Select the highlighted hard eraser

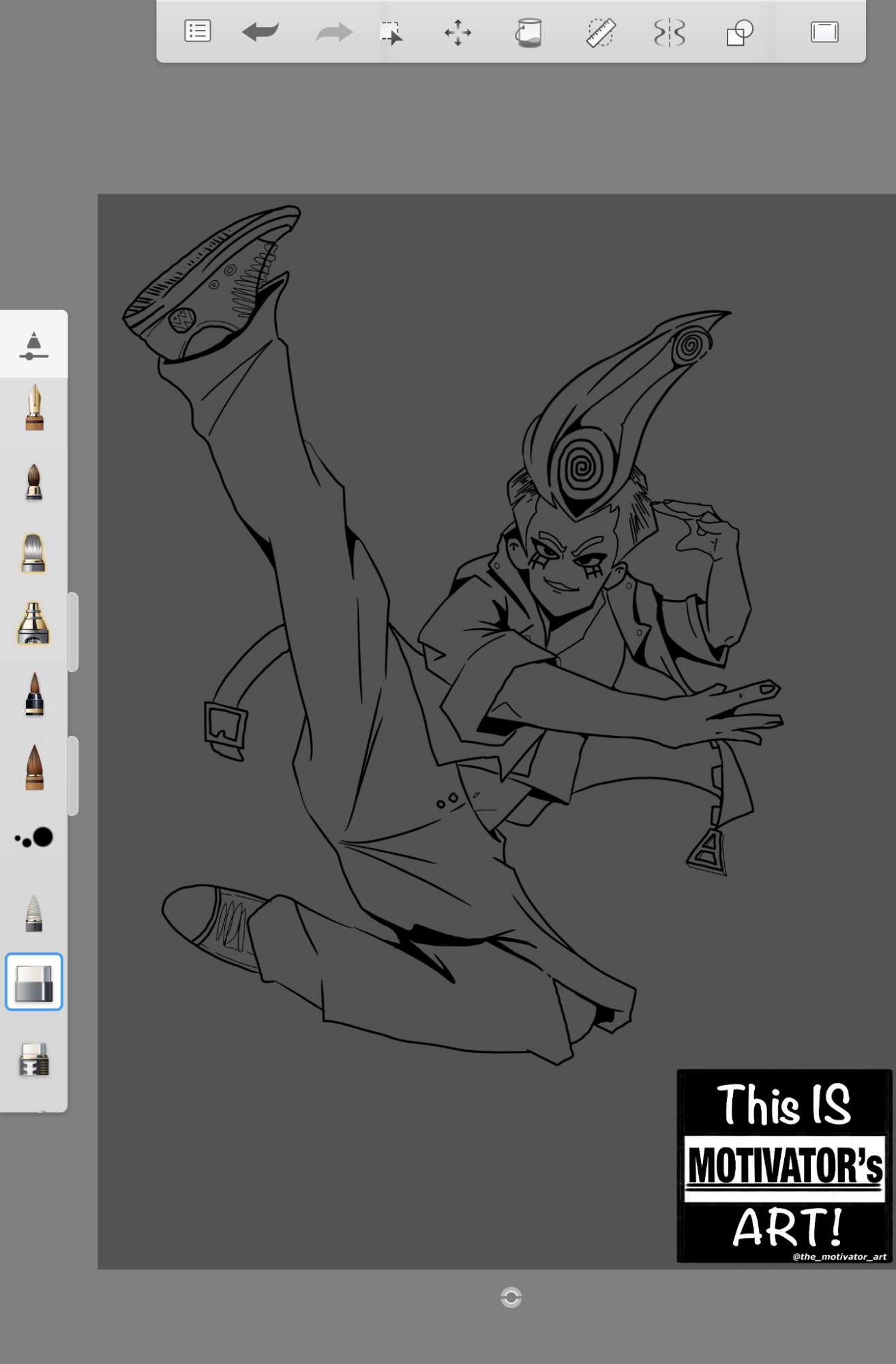(x=34, y=982)
